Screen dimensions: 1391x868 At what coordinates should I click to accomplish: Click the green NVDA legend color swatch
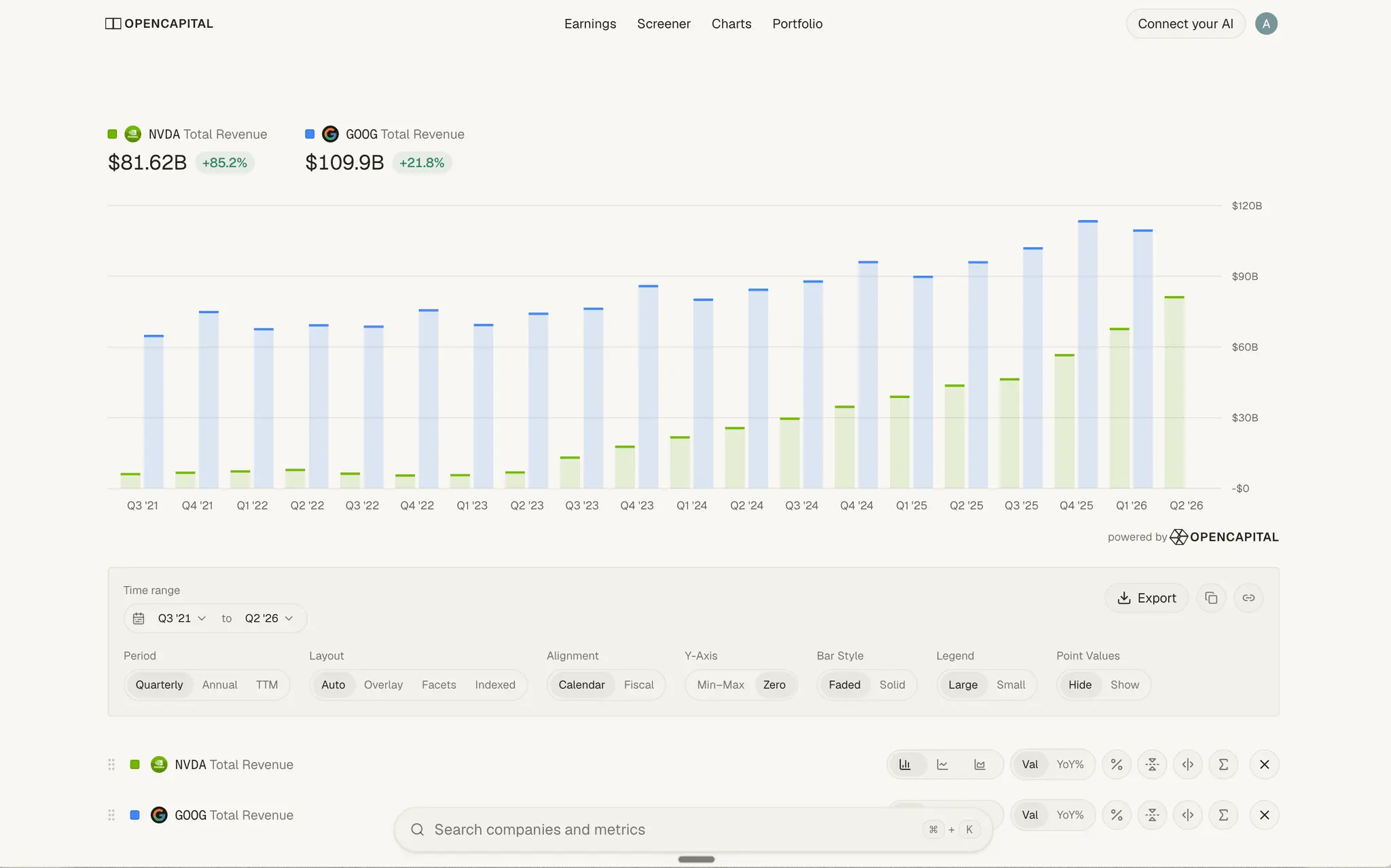(x=113, y=134)
